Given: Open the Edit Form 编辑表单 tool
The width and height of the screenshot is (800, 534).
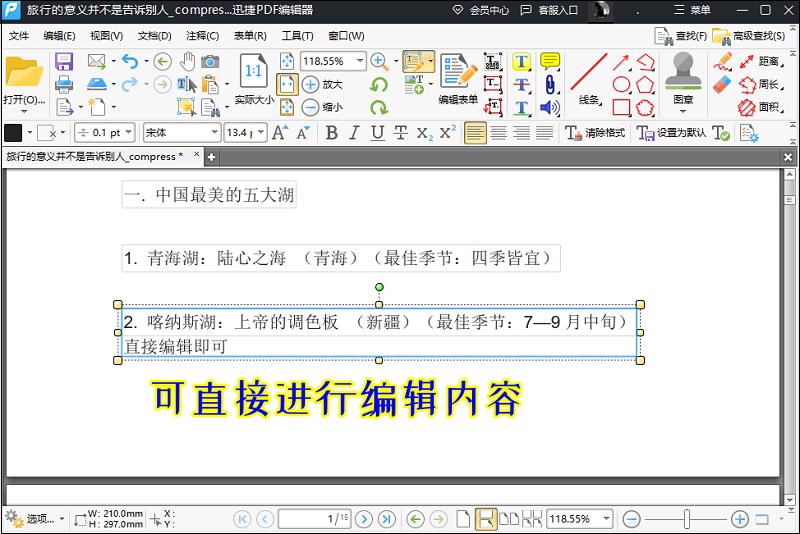Looking at the screenshot, I should click(458, 79).
